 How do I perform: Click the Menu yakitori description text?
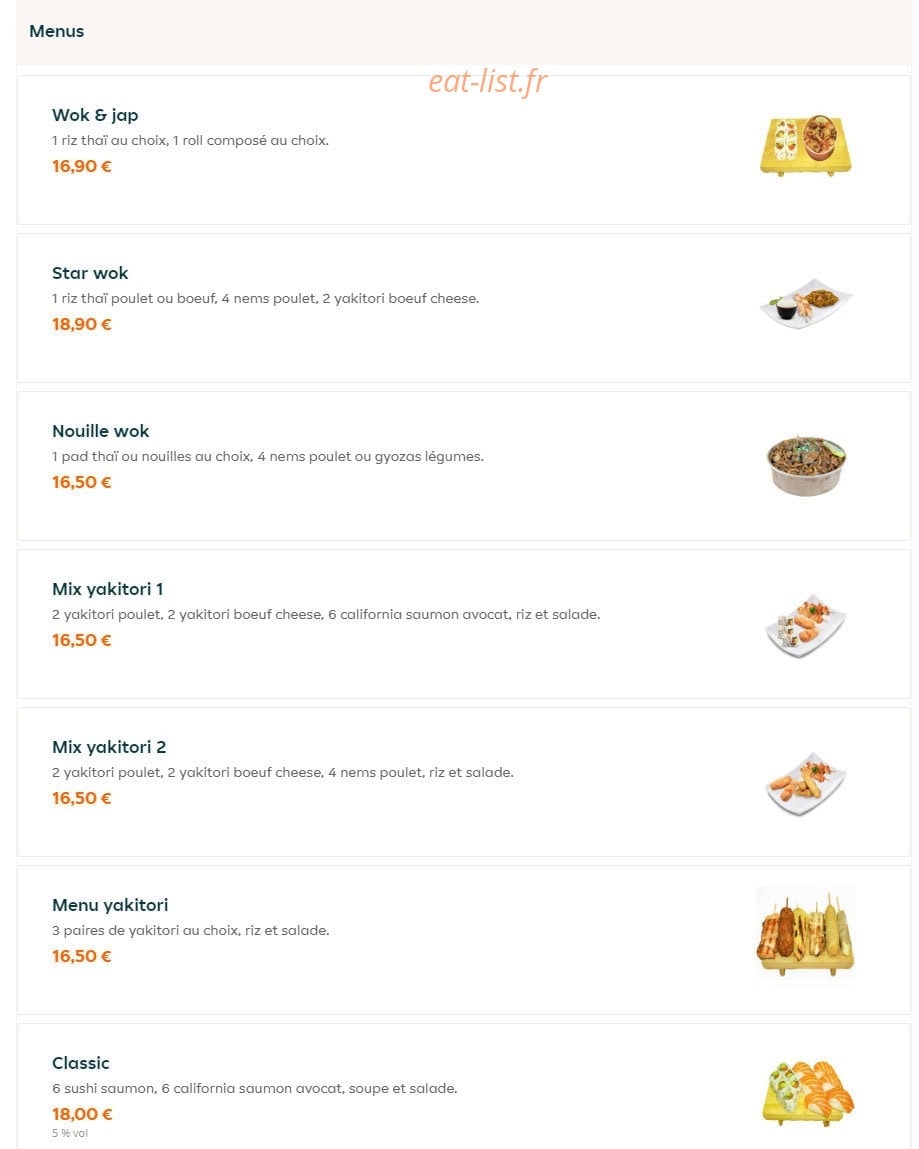pos(191,931)
